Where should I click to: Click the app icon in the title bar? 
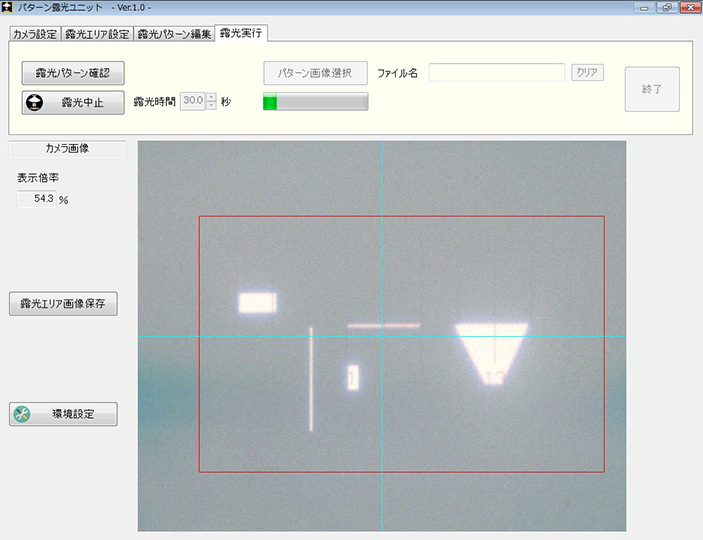click(8, 8)
